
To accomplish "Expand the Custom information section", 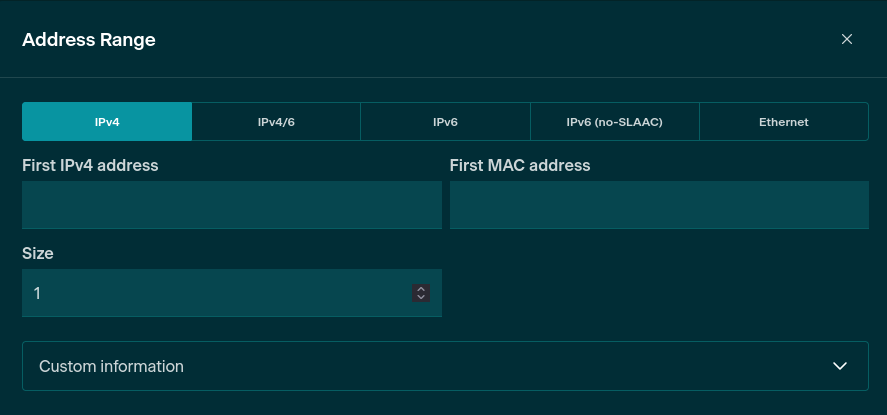I will [445, 366].
